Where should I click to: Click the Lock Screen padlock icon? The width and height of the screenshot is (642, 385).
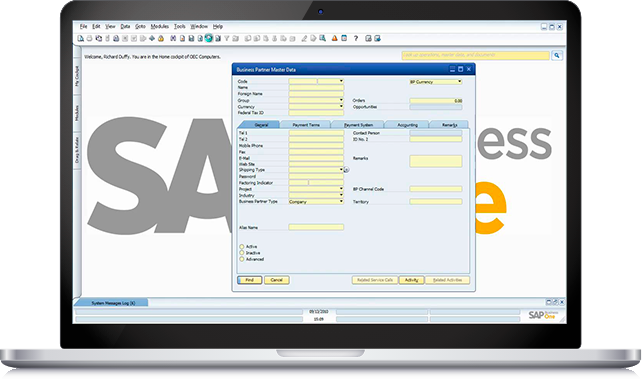coord(161,38)
